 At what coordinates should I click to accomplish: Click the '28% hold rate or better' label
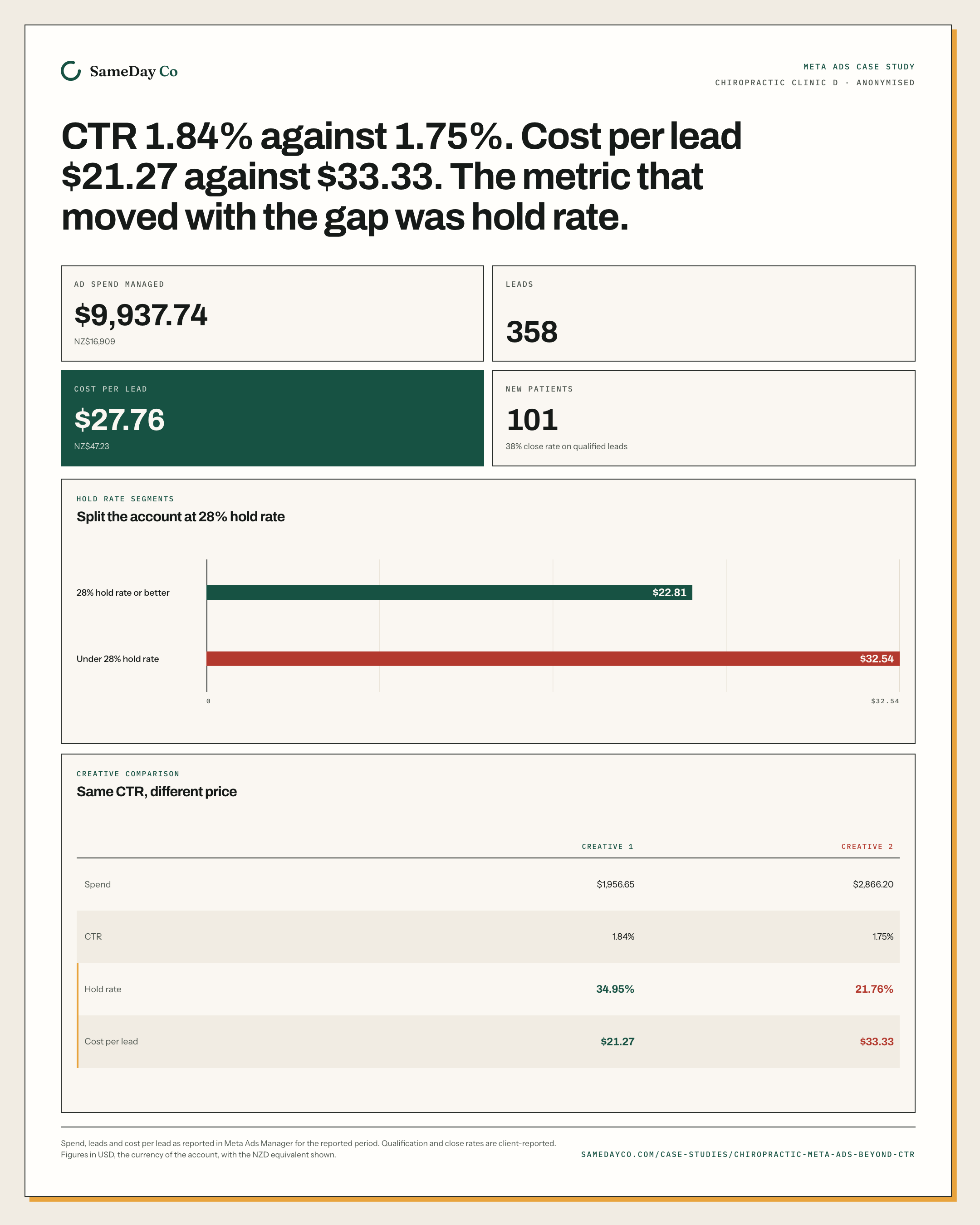tap(122, 593)
